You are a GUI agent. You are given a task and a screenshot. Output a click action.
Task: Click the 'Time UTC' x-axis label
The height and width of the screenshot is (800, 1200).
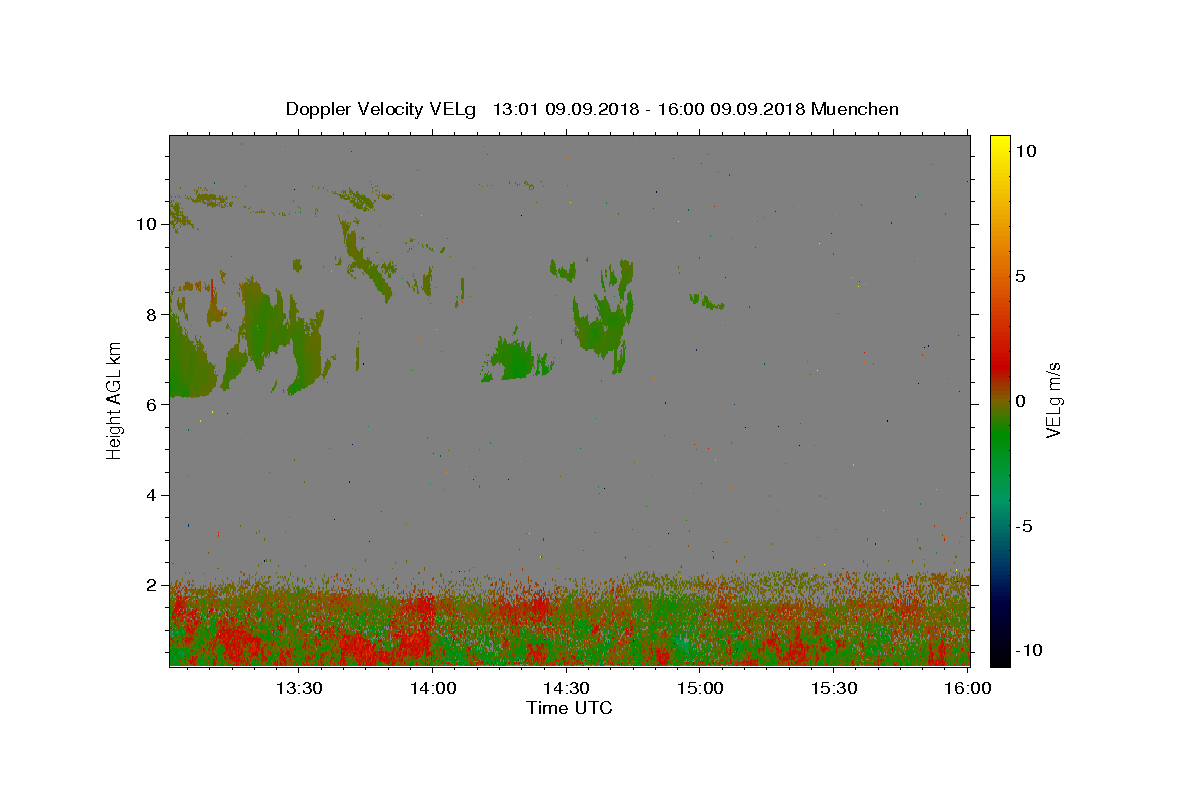tap(569, 708)
